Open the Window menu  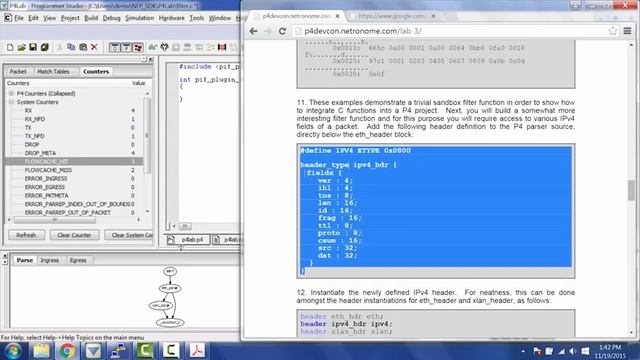[x=220, y=18]
